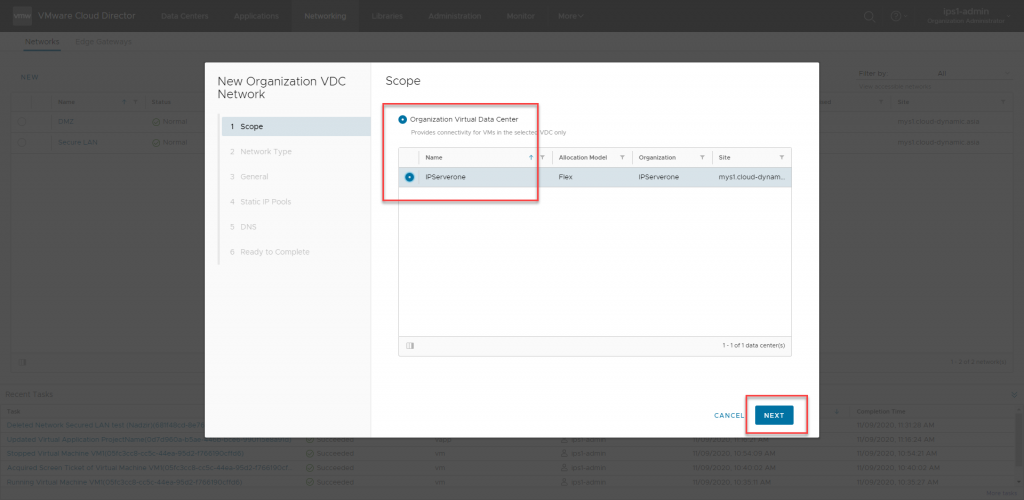Open the Monitor menu

520,16
